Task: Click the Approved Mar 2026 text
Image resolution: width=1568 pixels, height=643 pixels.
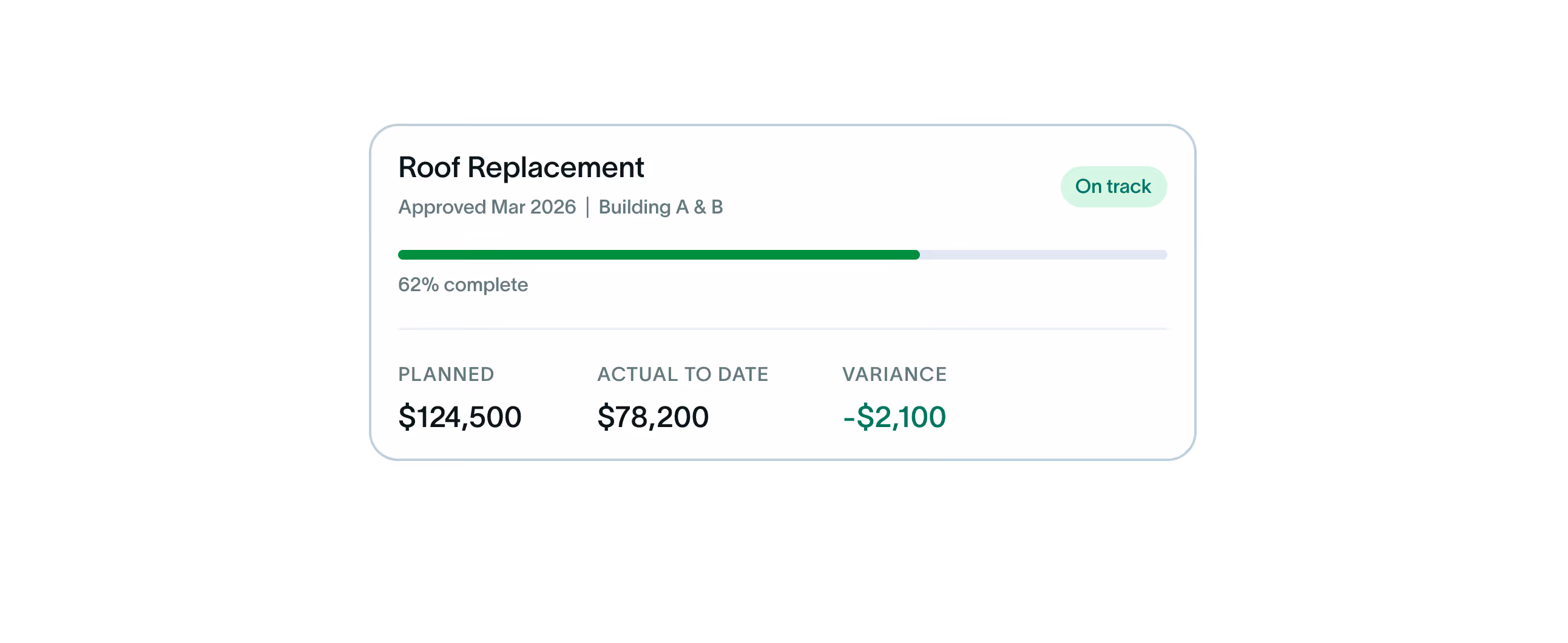Action: coord(486,207)
